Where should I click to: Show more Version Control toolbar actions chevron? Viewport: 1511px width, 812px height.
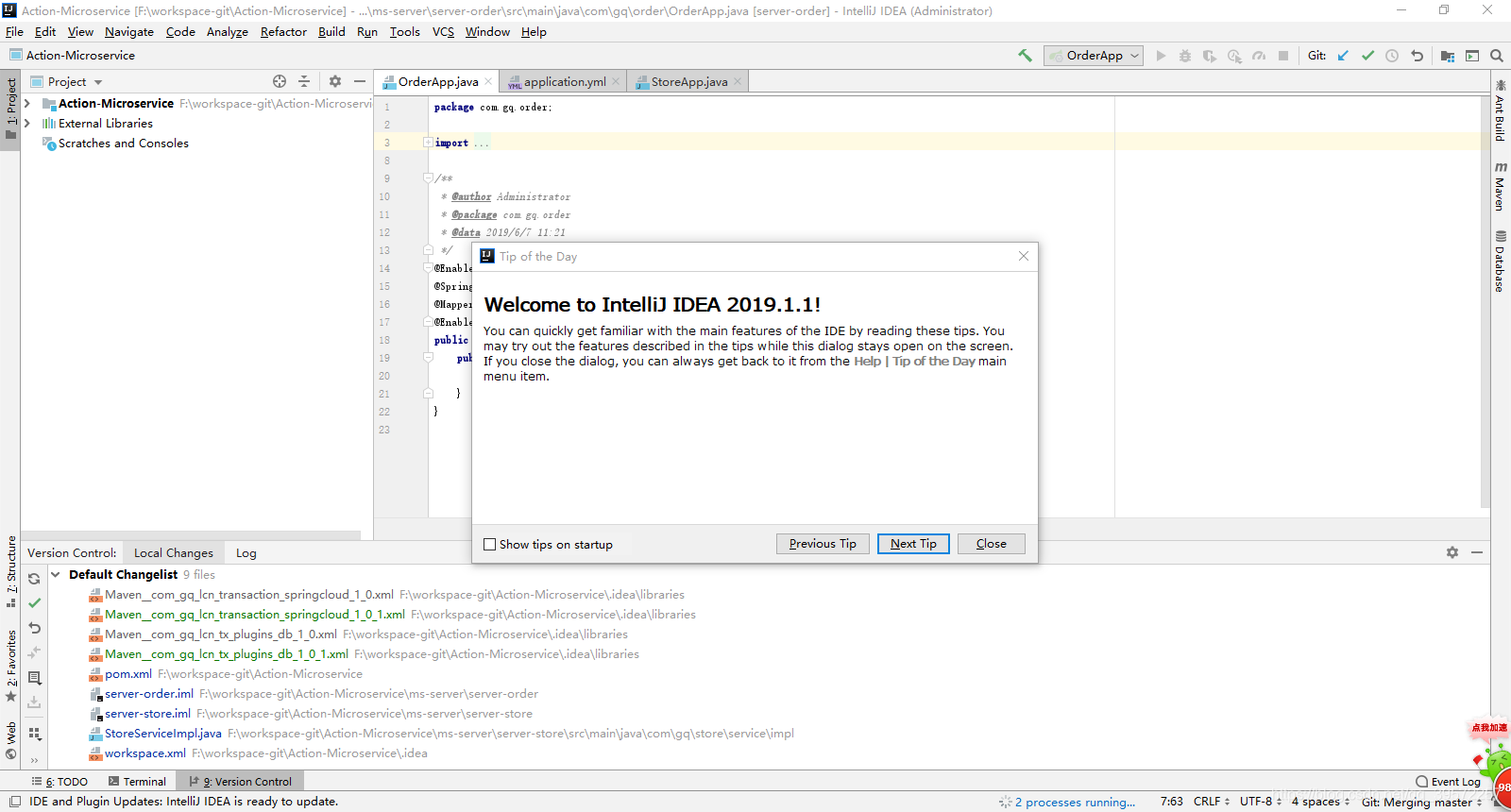(34, 759)
